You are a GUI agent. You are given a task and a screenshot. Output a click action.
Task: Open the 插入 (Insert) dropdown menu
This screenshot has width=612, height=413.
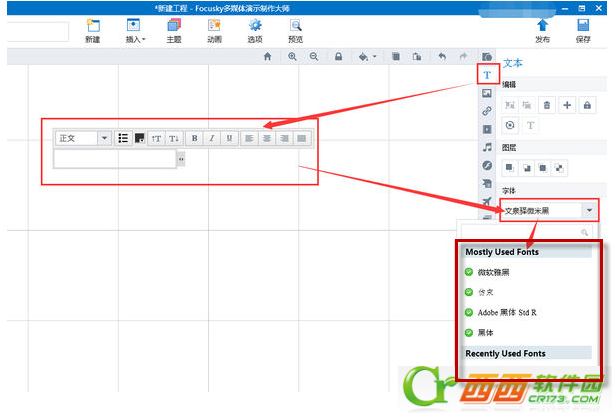click(135, 31)
